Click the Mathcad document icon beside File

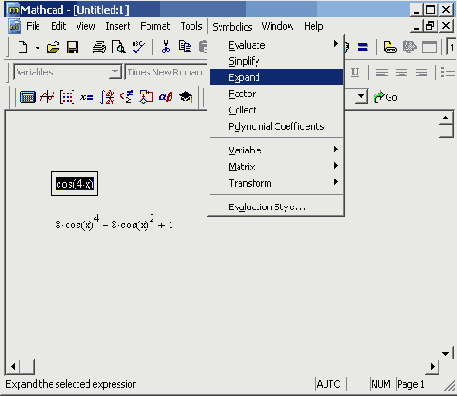[x=14, y=26]
